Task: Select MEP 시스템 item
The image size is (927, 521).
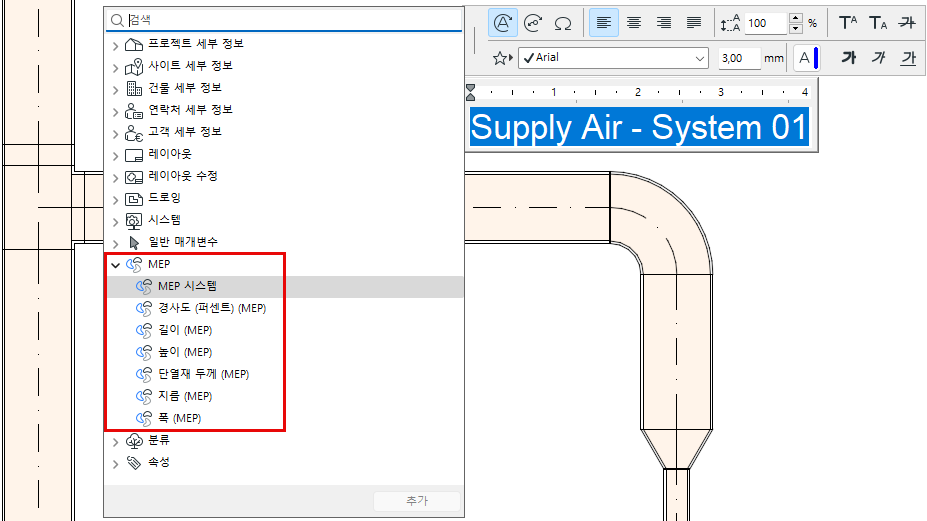Action: point(285,286)
